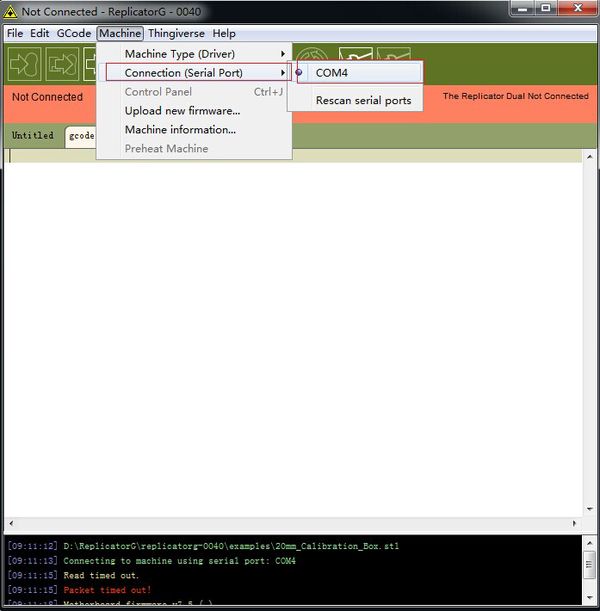
Task: Click console line with 20mm_Calibration_Box.stl path
Action: coord(231,546)
